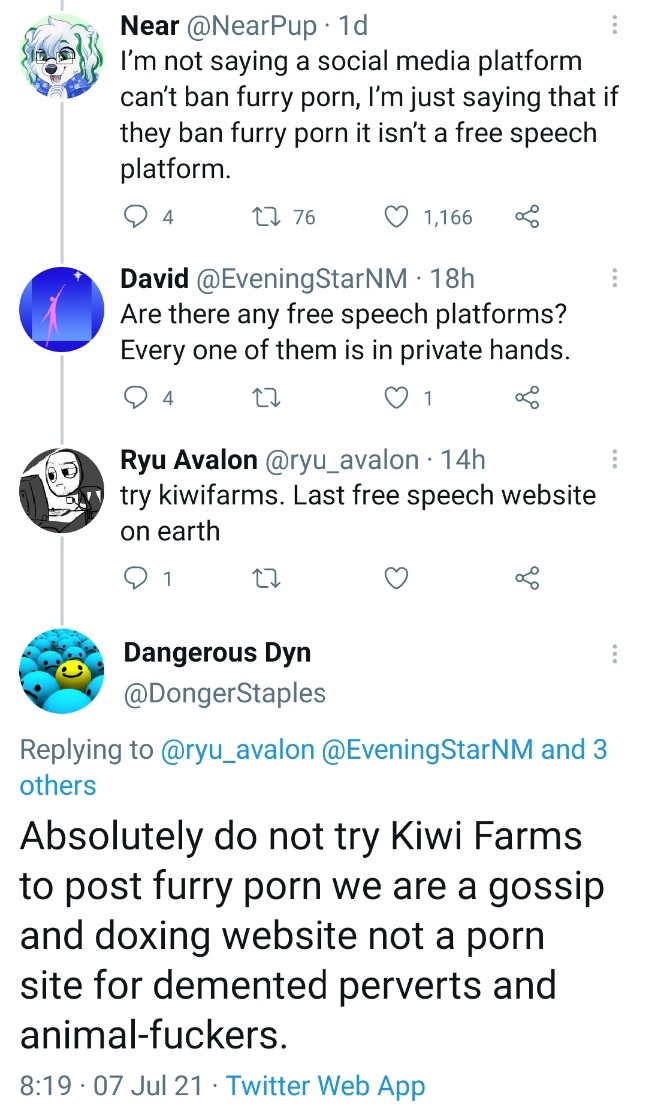Reply to David's tweet

point(133,398)
